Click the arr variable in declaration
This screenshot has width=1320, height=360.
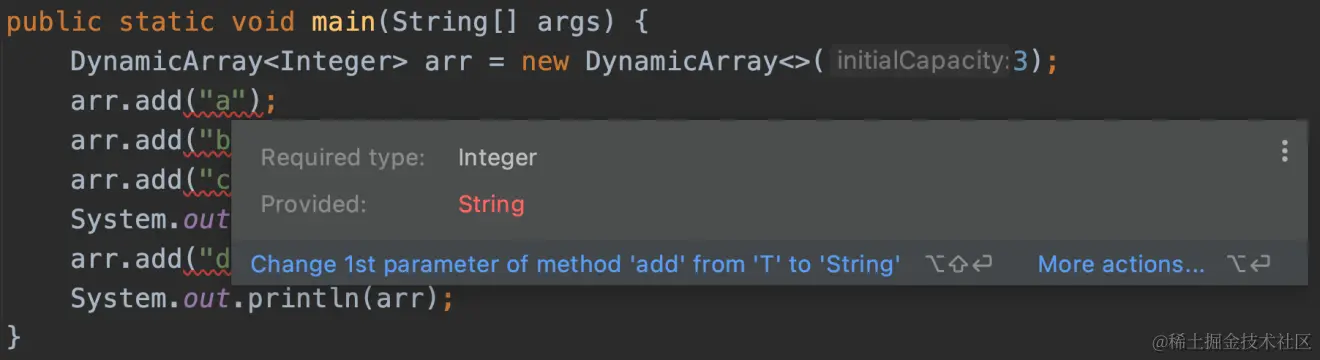(x=449, y=61)
